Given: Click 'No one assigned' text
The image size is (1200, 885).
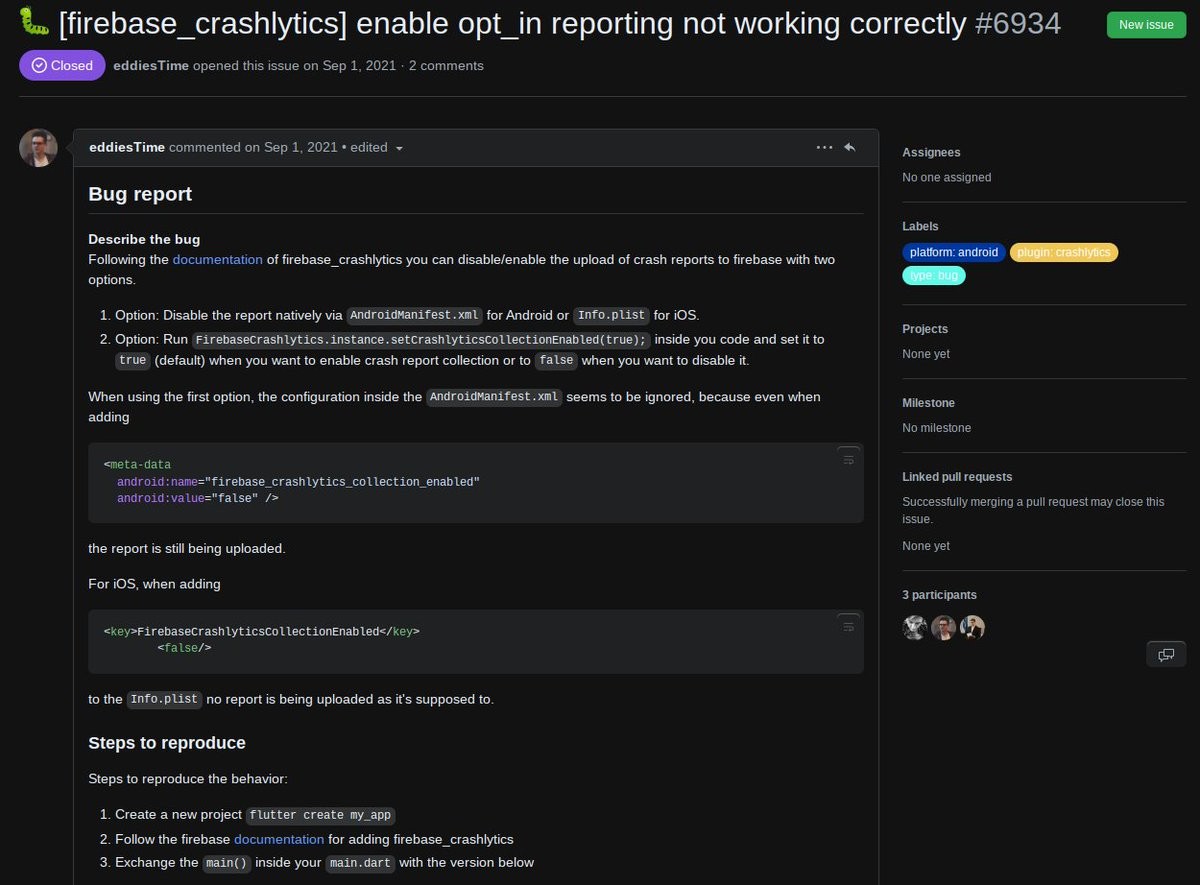Looking at the screenshot, I should 947,177.
